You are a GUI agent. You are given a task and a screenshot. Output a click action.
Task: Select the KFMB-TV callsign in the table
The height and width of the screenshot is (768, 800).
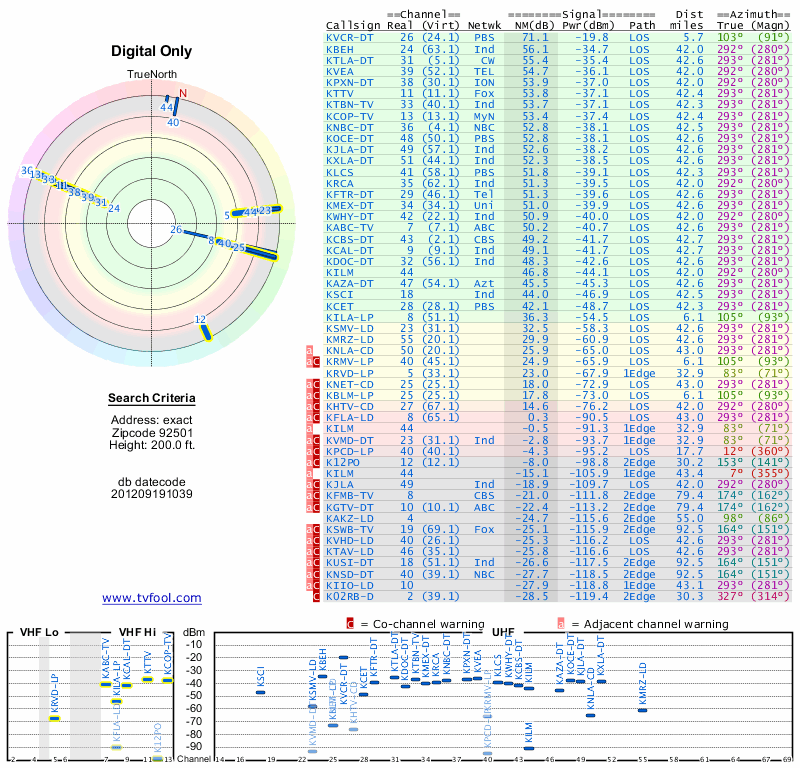coord(349,496)
